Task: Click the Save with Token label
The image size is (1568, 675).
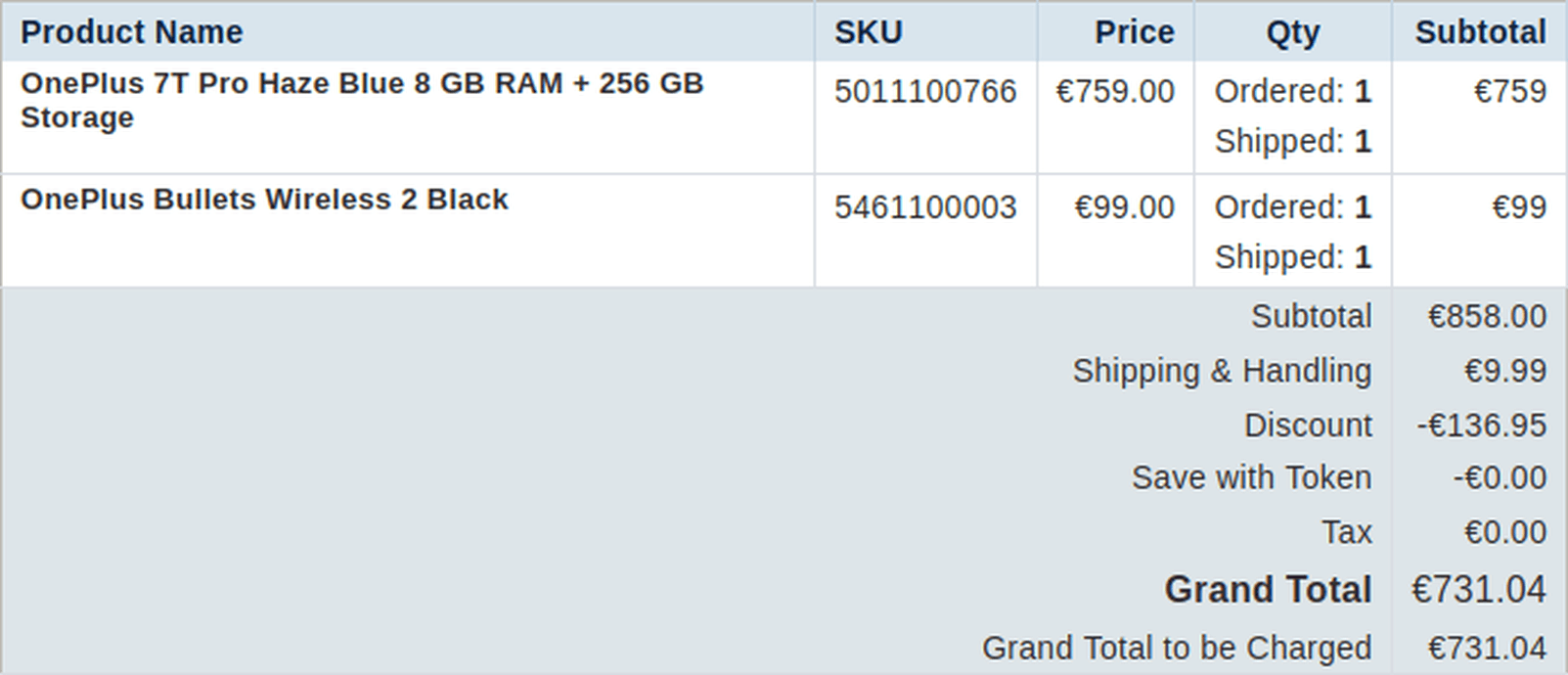Action: tap(1251, 477)
